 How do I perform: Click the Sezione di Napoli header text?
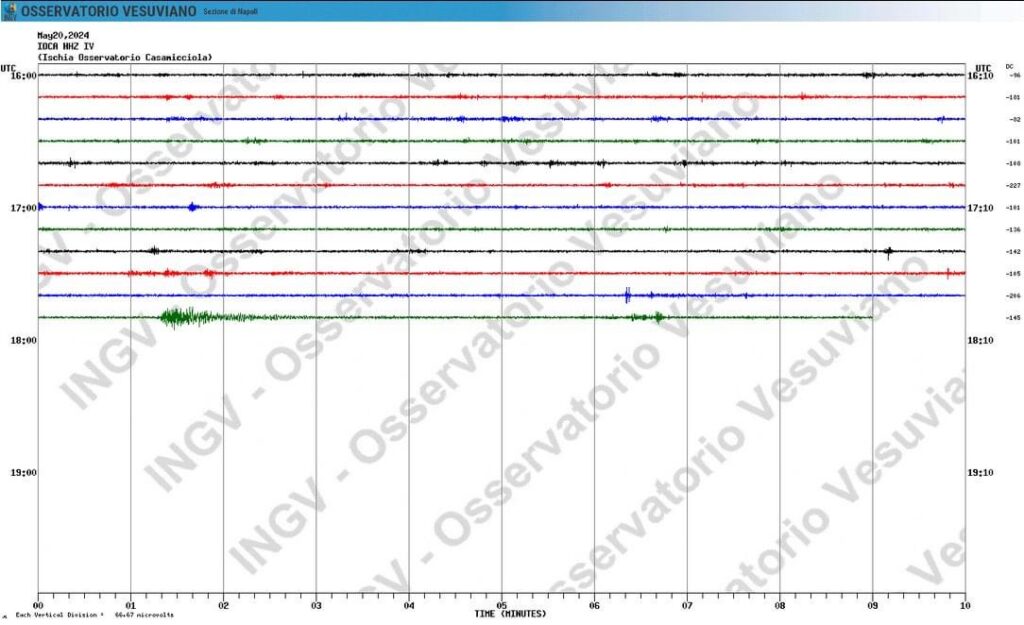point(229,12)
